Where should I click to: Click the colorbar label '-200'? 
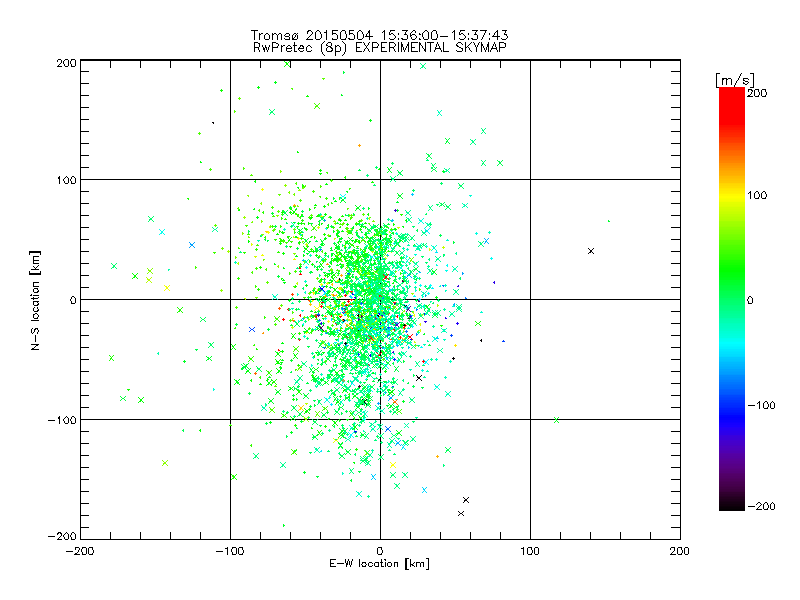[x=761, y=506]
